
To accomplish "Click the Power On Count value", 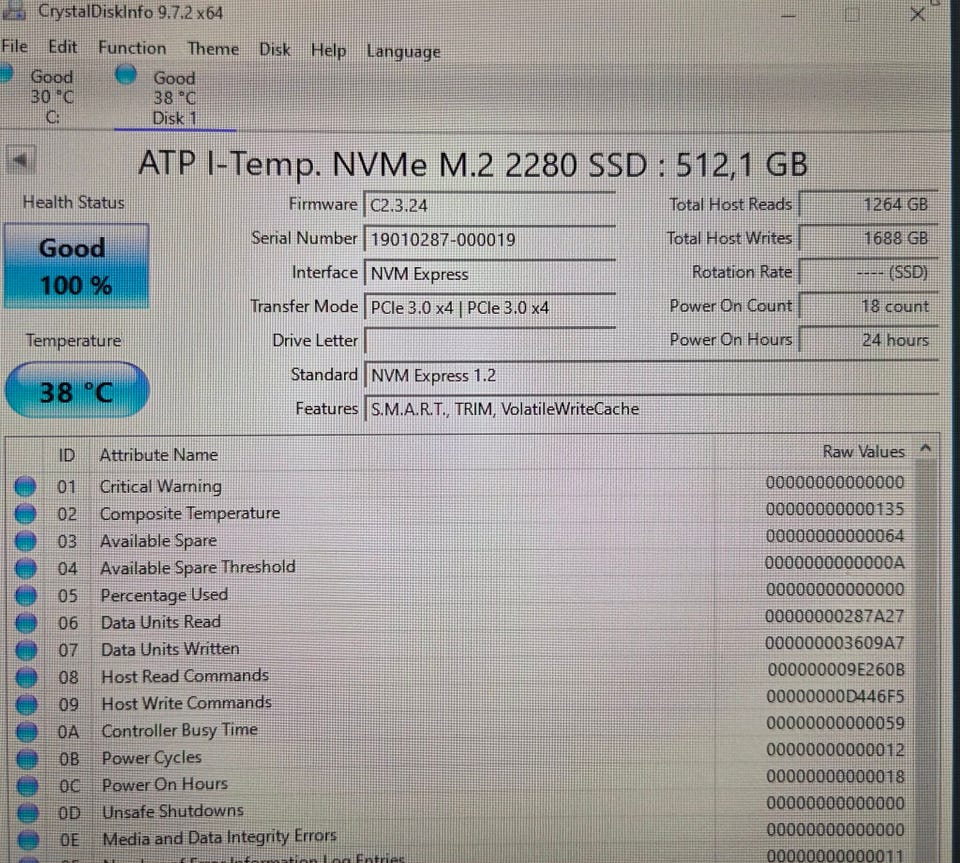I will click(869, 306).
